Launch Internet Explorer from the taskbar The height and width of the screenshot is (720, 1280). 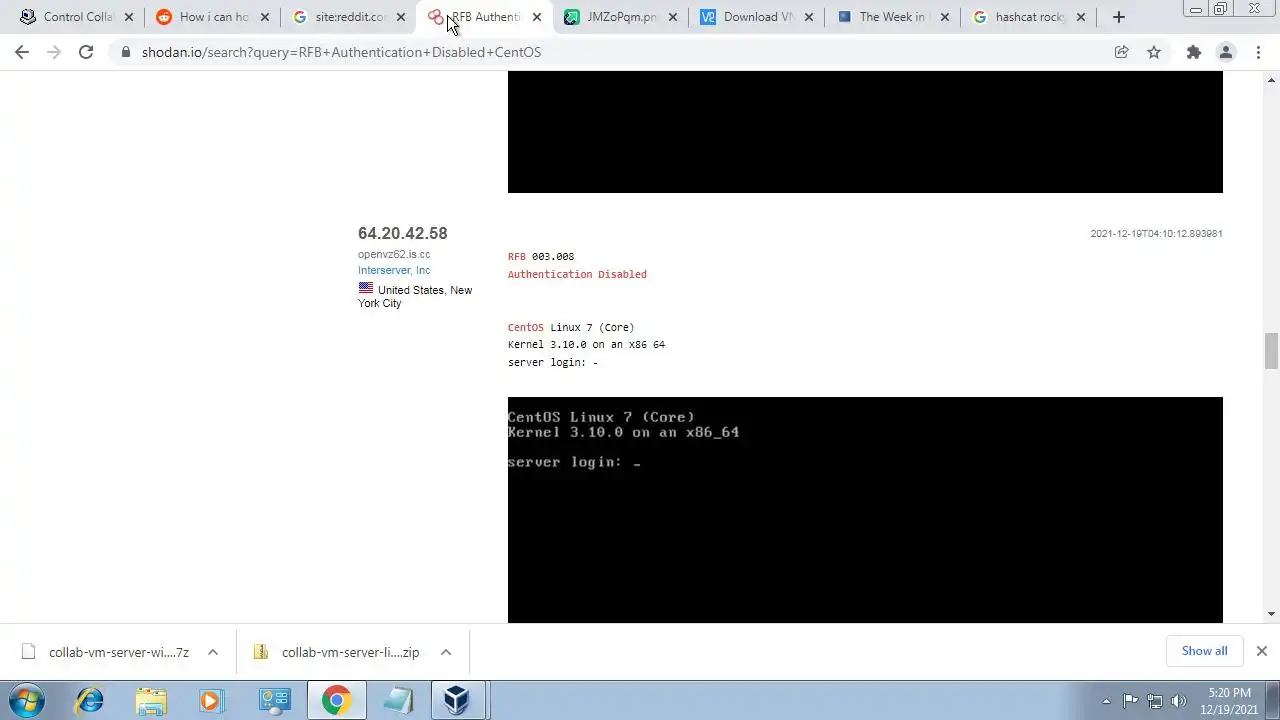pos(90,701)
